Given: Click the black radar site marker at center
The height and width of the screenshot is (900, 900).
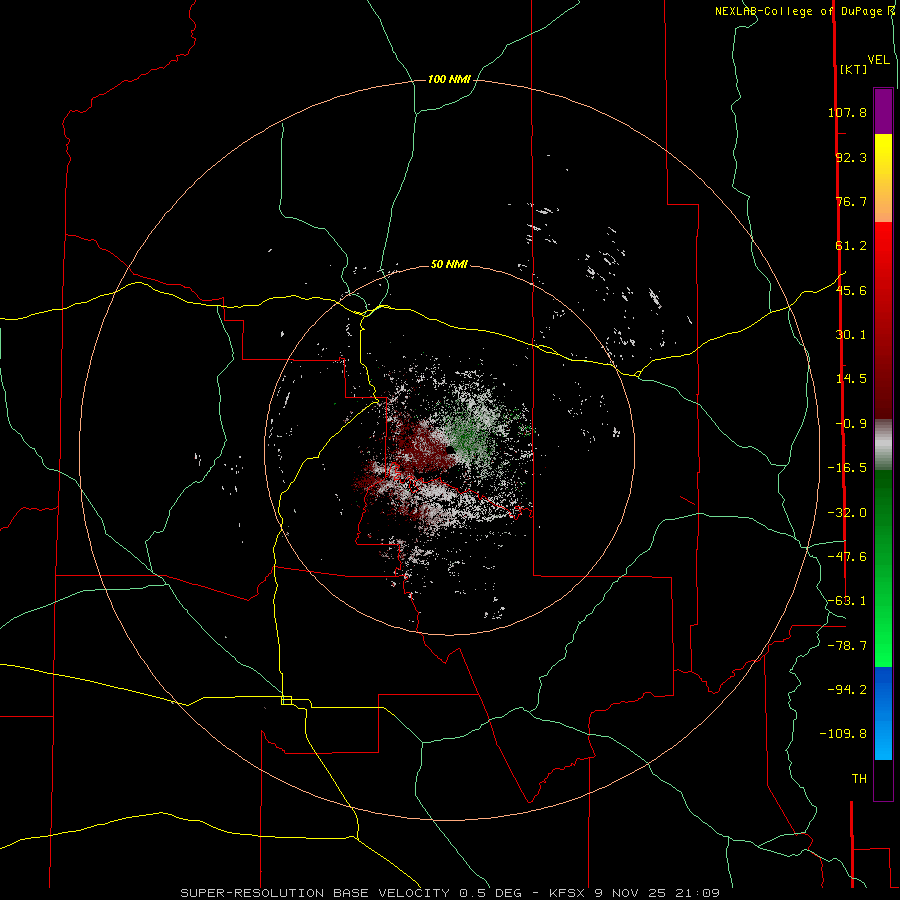Looking at the screenshot, I should 451,449.
